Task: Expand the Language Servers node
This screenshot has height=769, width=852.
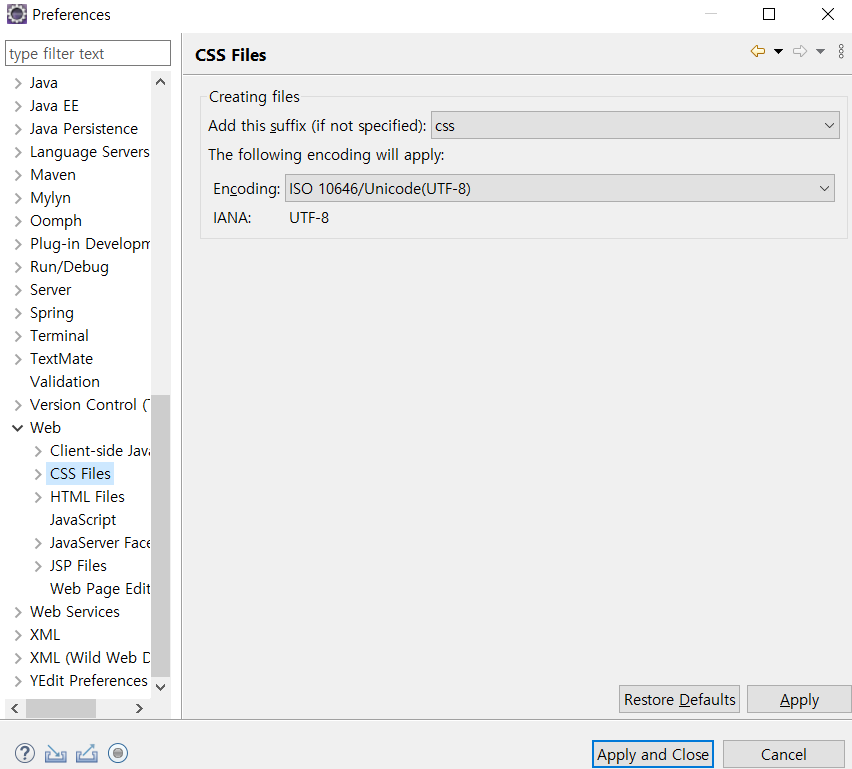Action: pos(18,152)
